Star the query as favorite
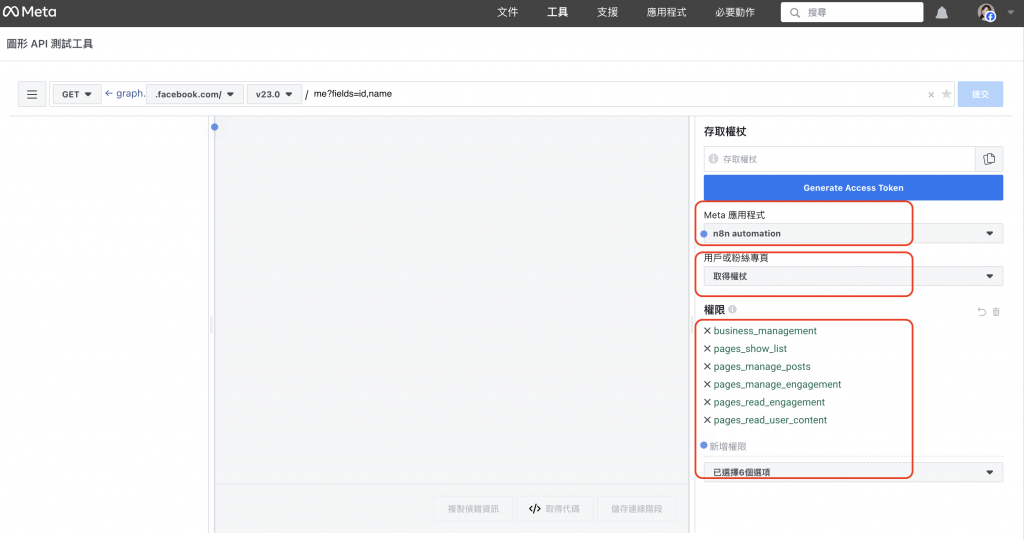The image size is (1024, 540). [946, 94]
